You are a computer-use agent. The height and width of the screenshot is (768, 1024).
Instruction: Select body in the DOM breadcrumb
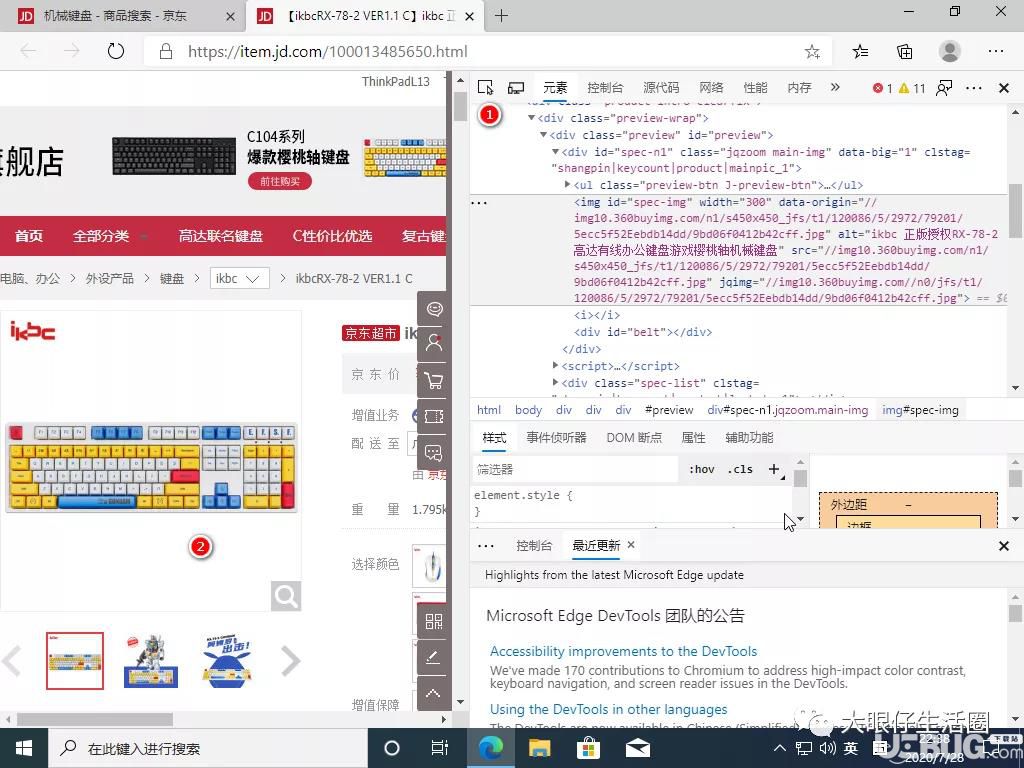click(528, 410)
